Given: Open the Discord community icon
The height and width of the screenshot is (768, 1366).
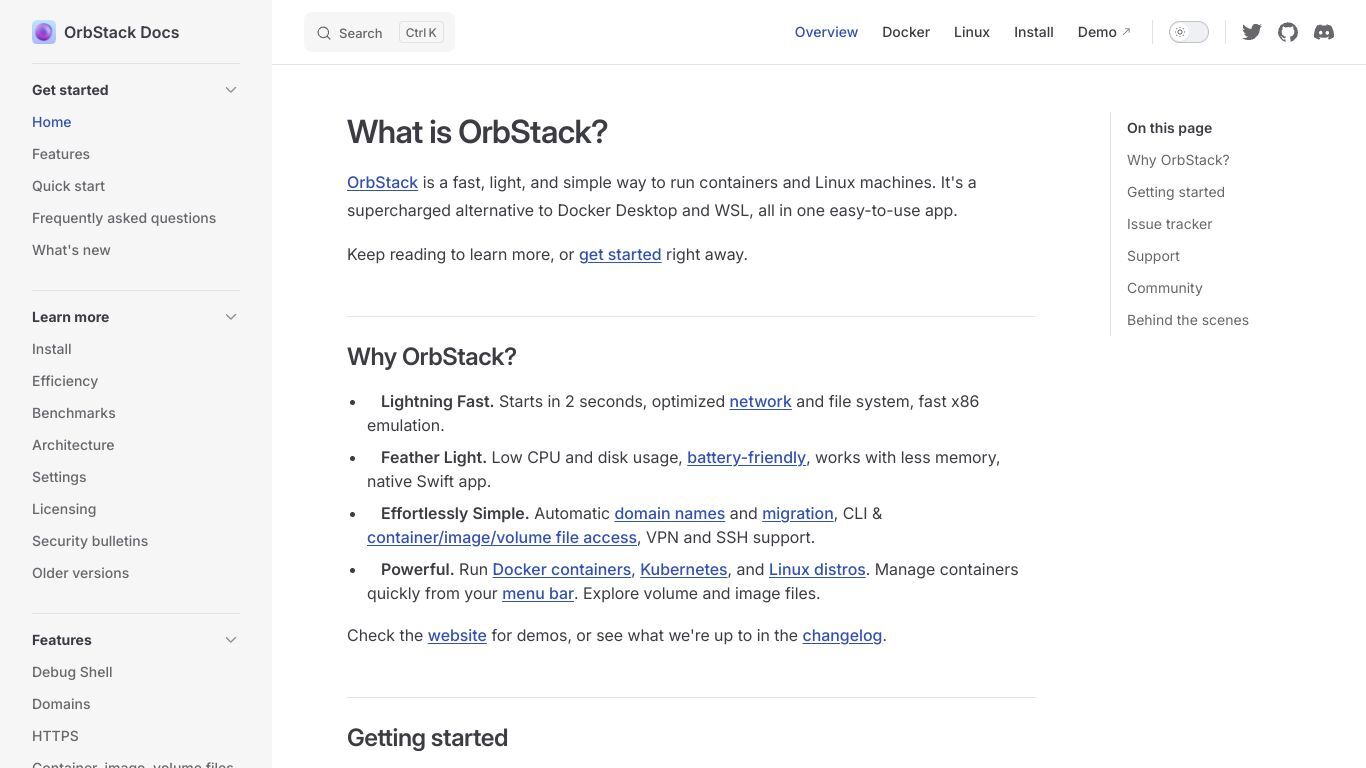Looking at the screenshot, I should [1324, 32].
